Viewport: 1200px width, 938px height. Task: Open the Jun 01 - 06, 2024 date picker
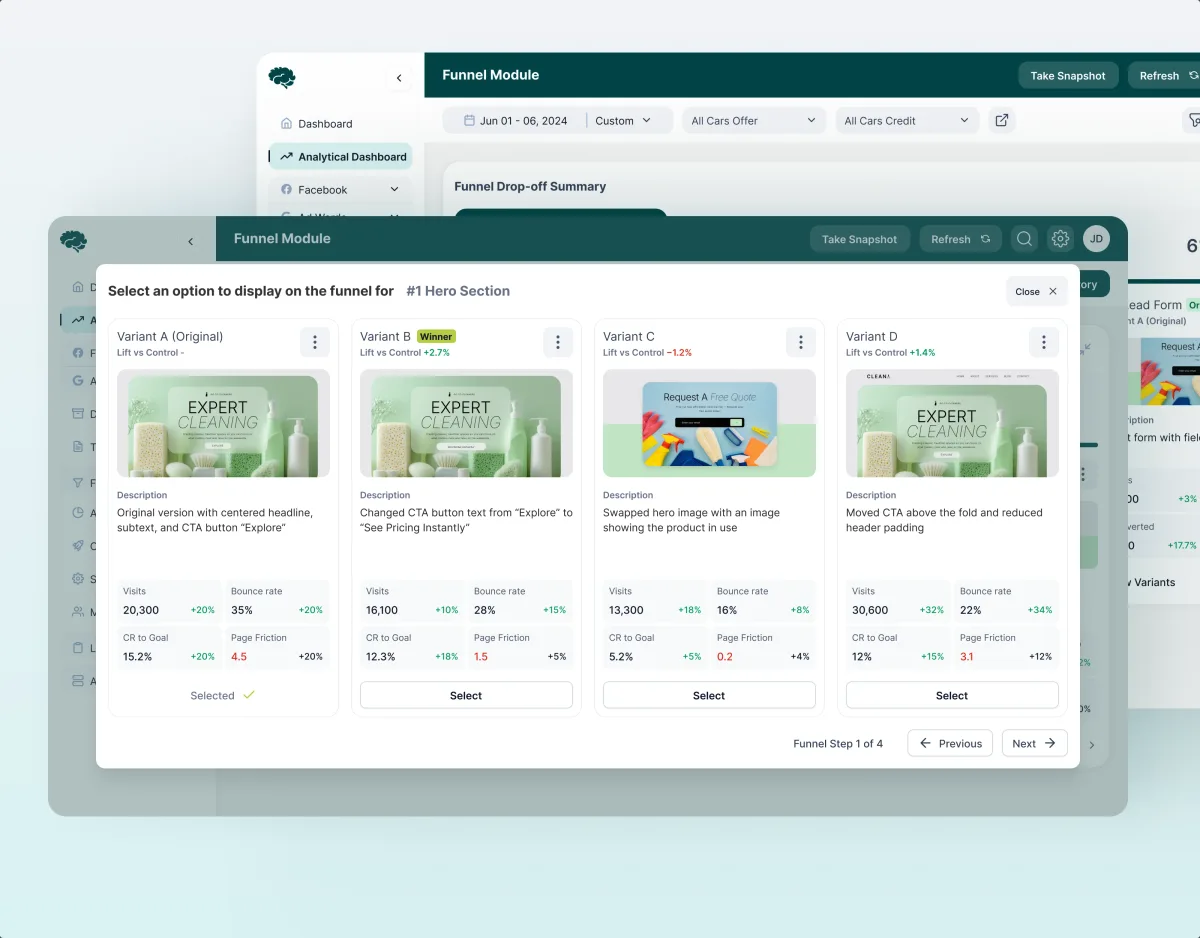[x=516, y=120]
